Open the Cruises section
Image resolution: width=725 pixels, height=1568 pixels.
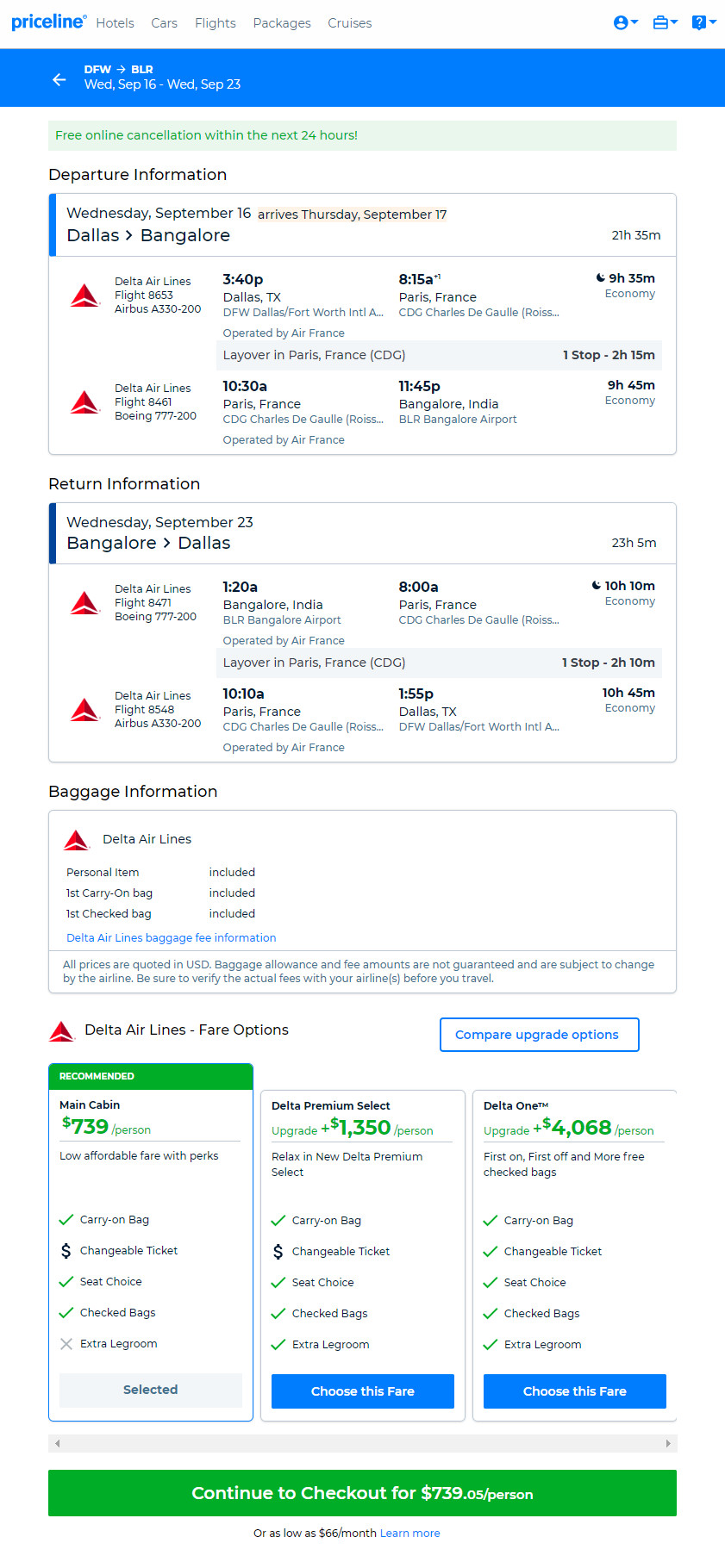[350, 23]
